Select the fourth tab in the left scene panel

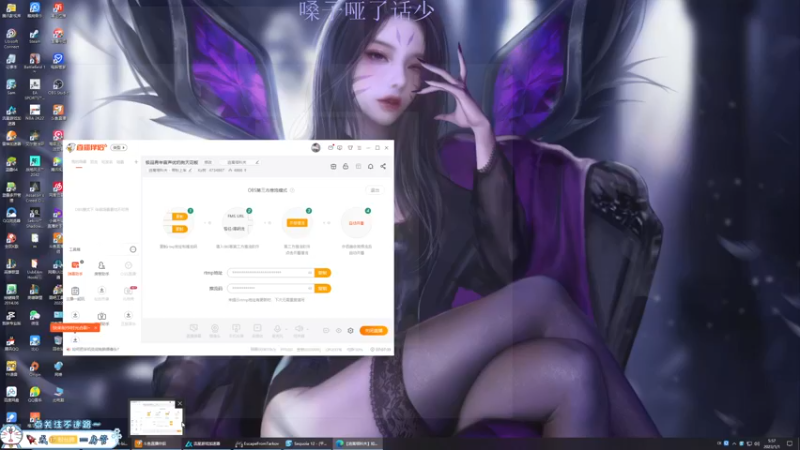(x=120, y=162)
